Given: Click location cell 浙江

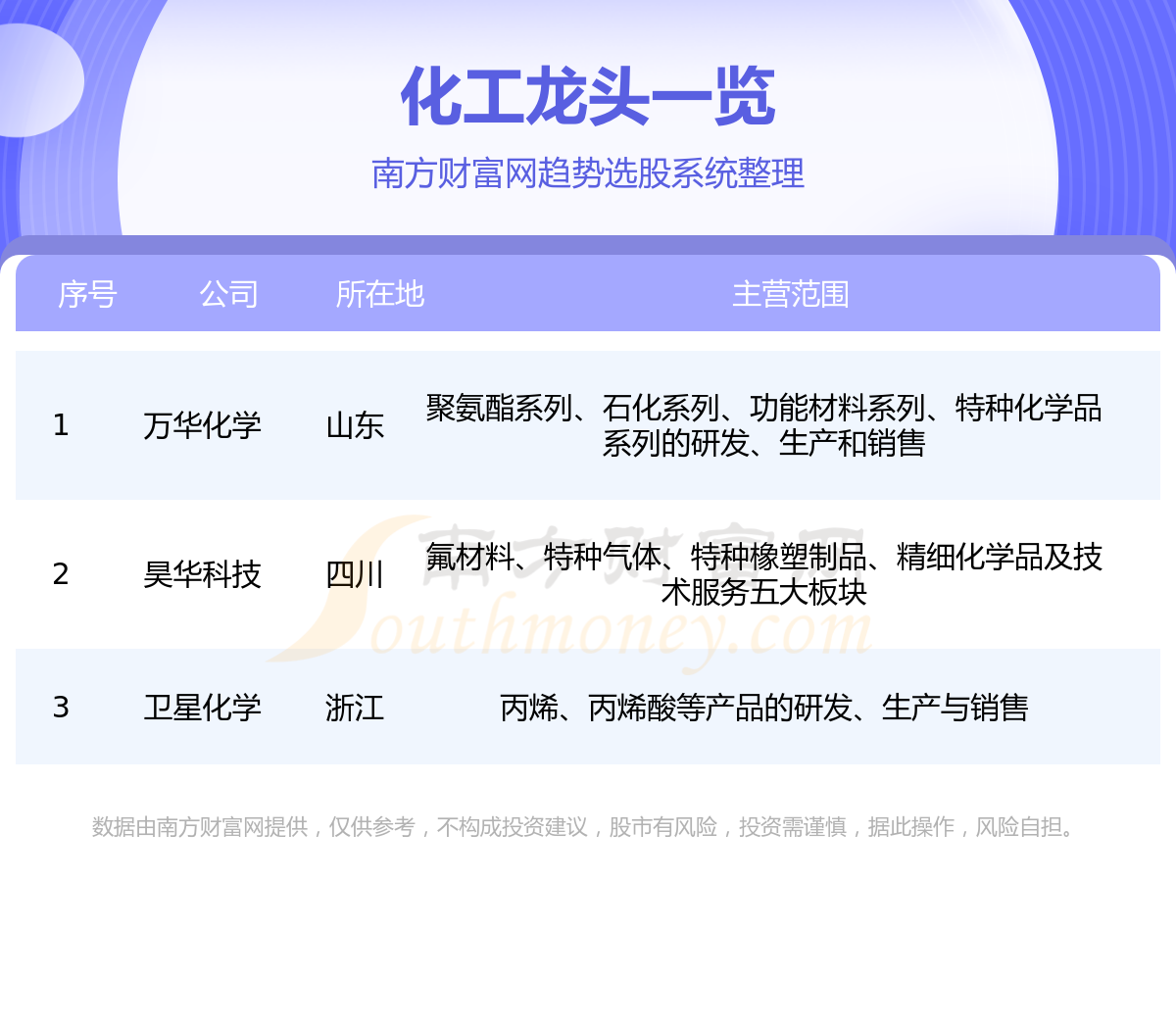Looking at the screenshot, I should (355, 708).
